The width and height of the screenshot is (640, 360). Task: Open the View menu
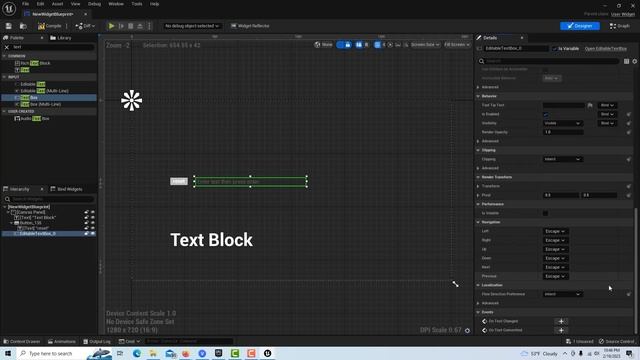coord(76,4)
